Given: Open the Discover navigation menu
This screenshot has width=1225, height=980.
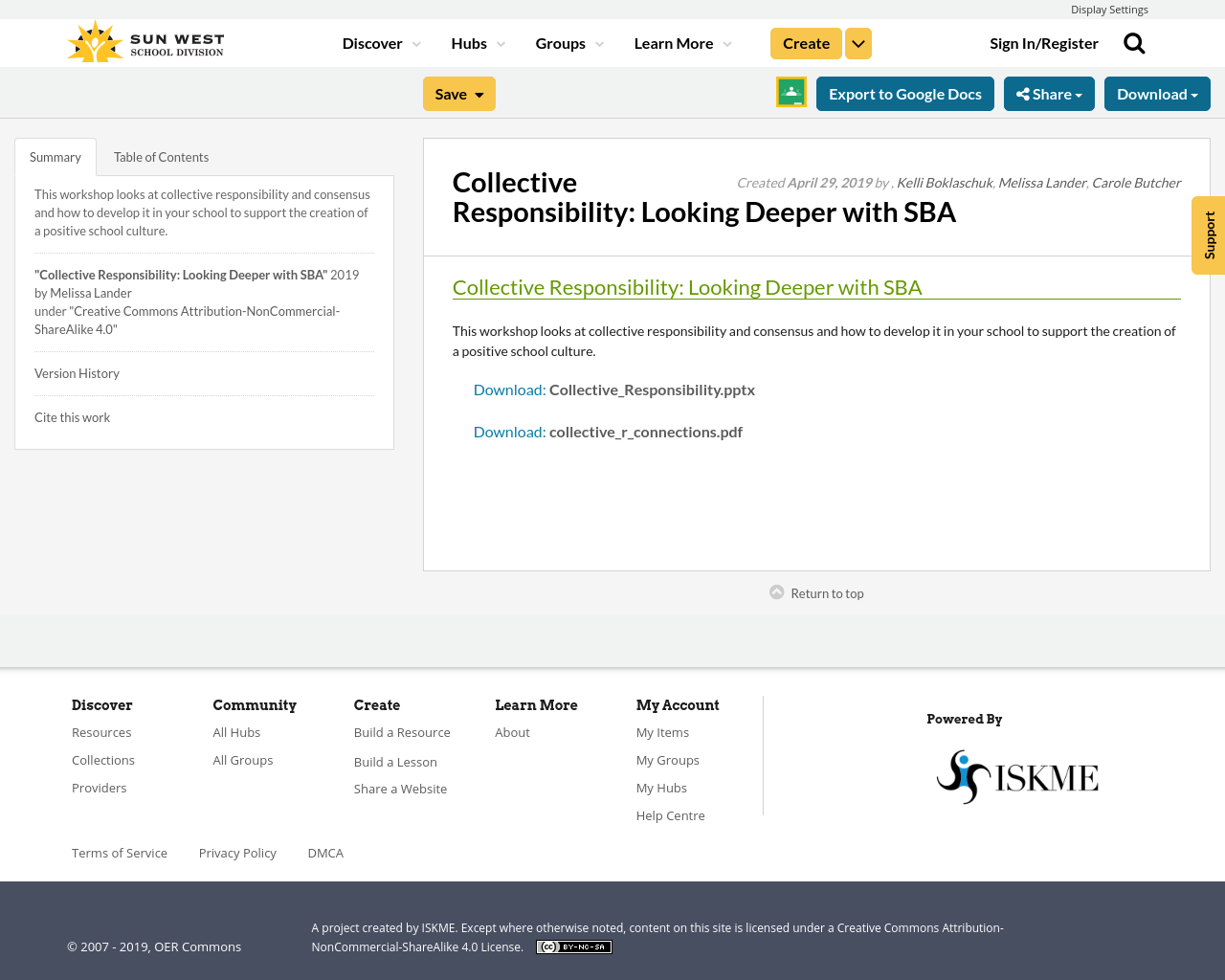Looking at the screenshot, I should tap(381, 44).
